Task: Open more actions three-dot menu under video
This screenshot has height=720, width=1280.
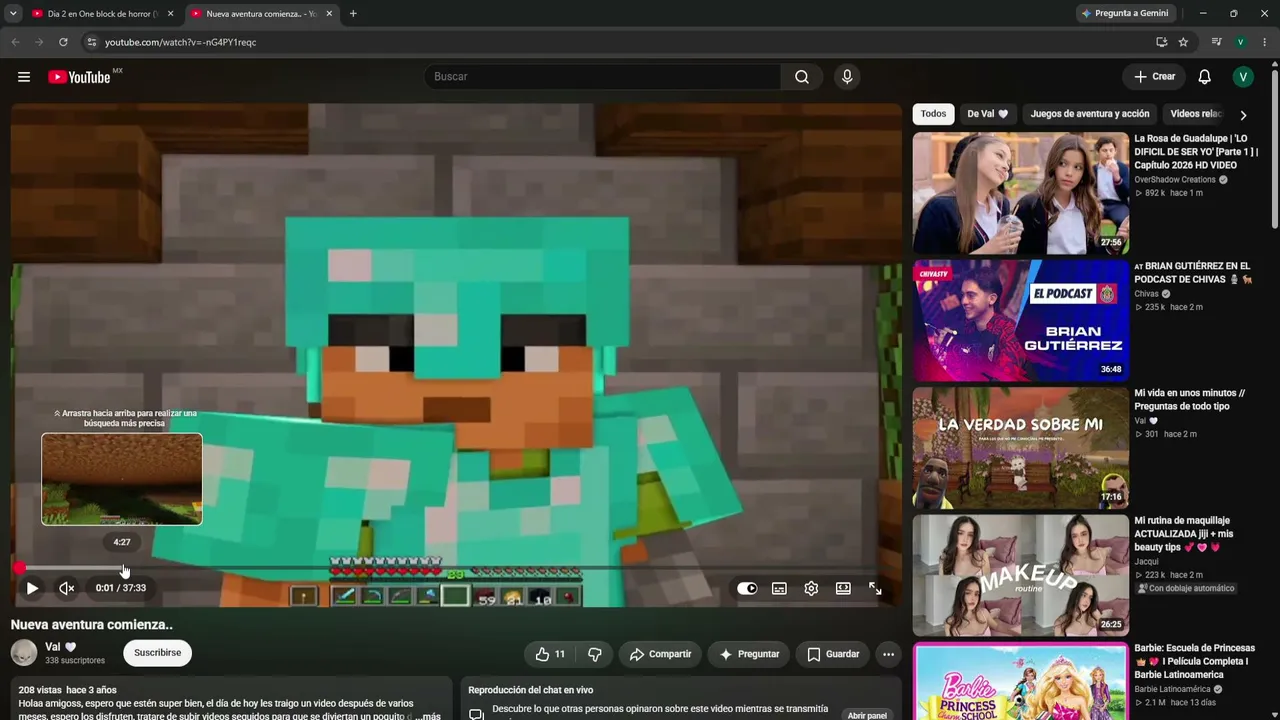Action: coord(888,654)
